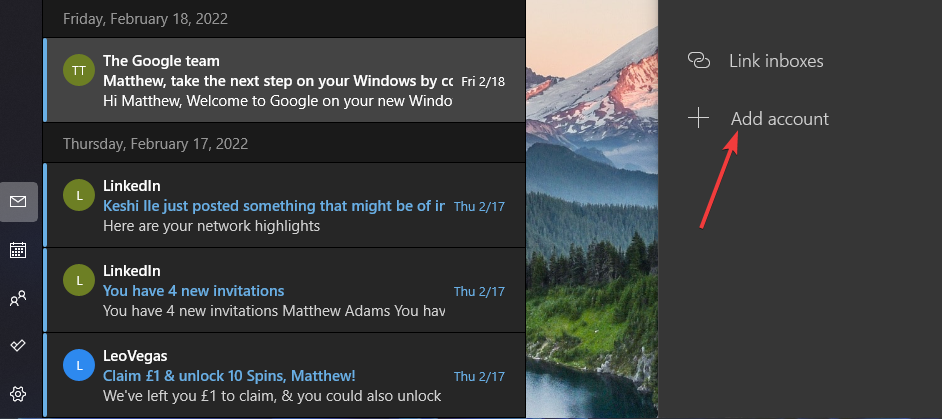Click the plus icon beside Add account
Viewport: 942px width, 419px height.
(699, 119)
